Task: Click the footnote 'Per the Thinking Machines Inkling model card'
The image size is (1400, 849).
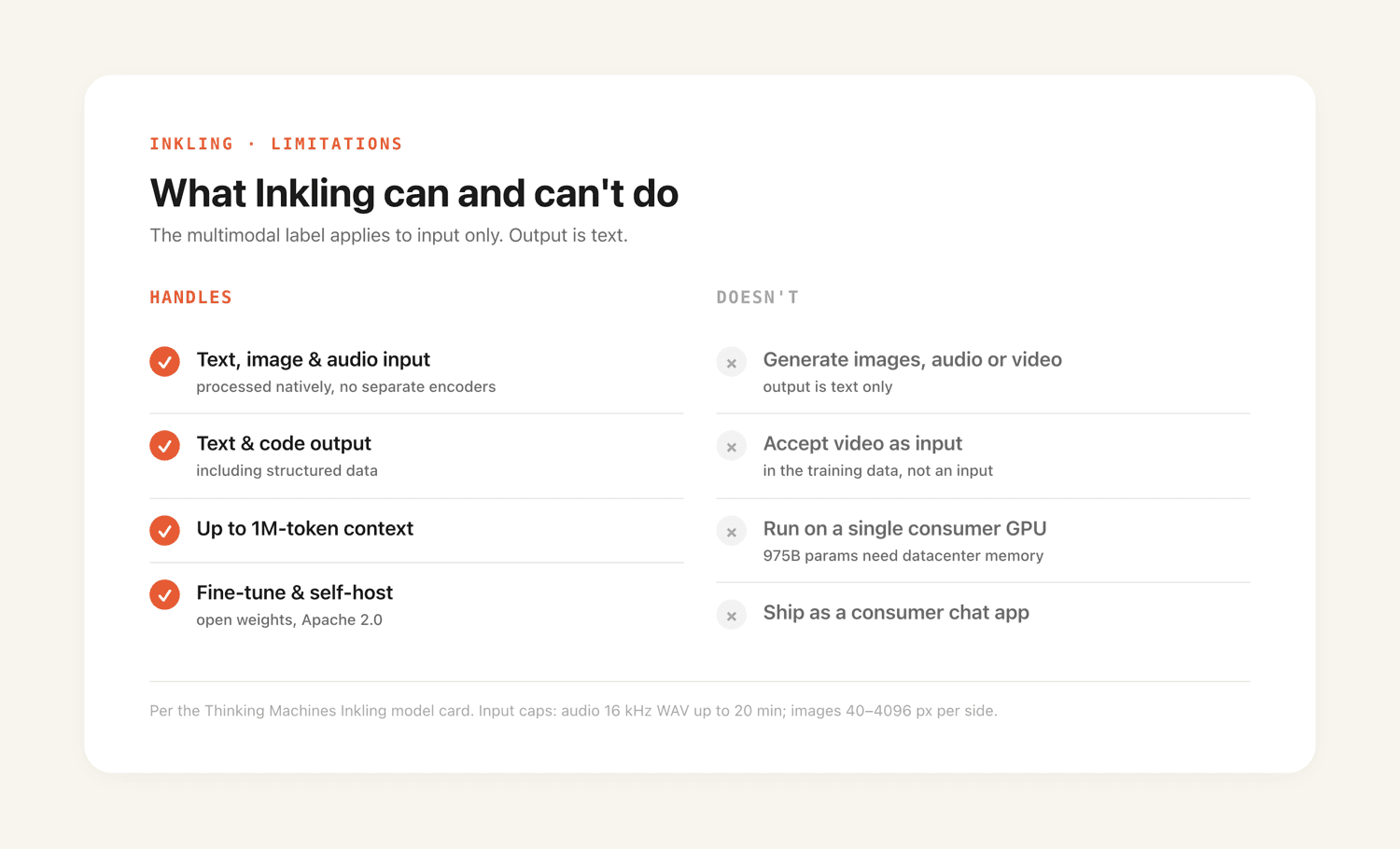Action: (x=311, y=711)
